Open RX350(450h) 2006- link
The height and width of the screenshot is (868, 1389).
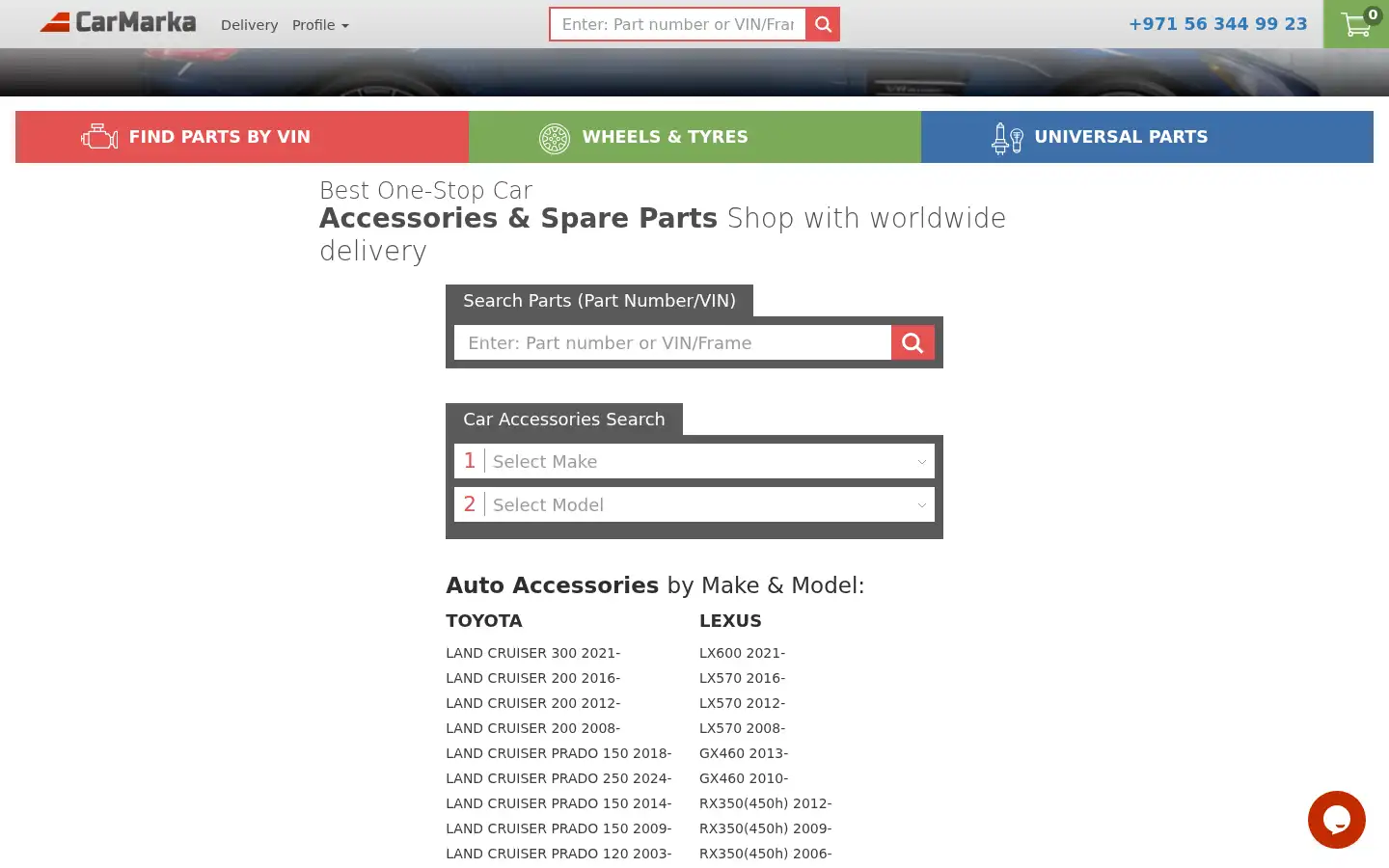coord(766,854)
